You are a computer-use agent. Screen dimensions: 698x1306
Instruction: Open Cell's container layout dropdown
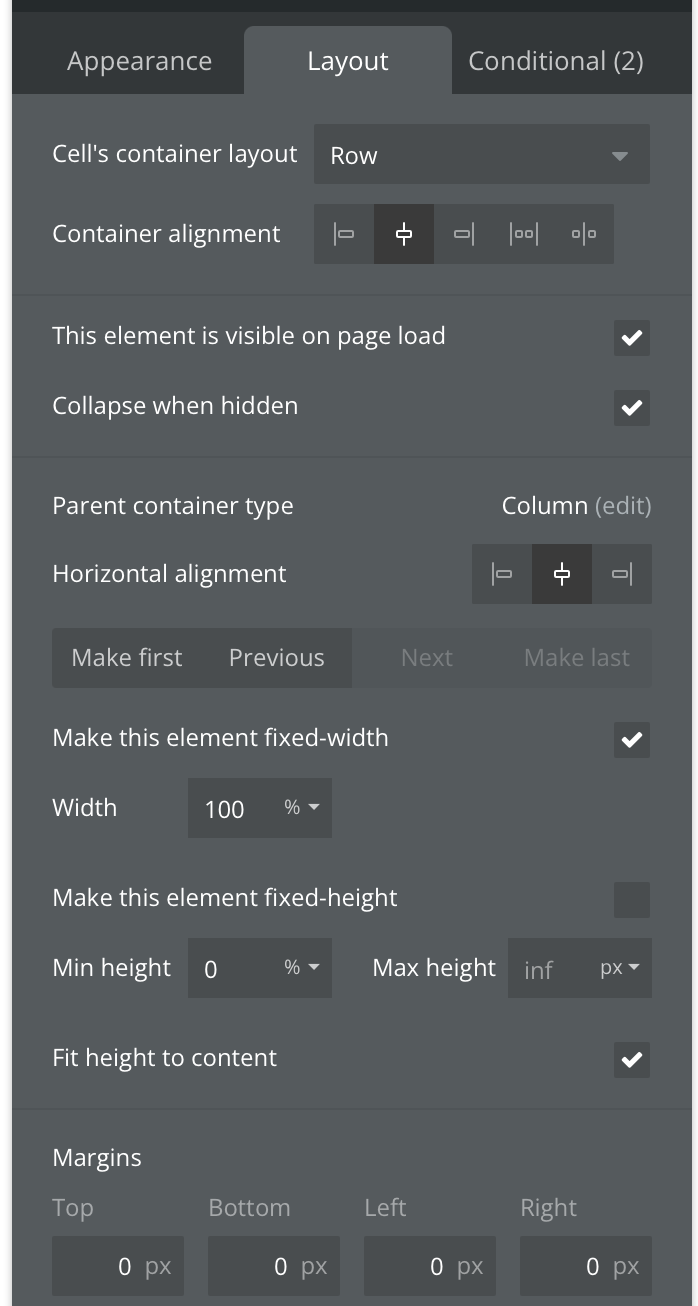pyautogui.click(x=481, y=155)
